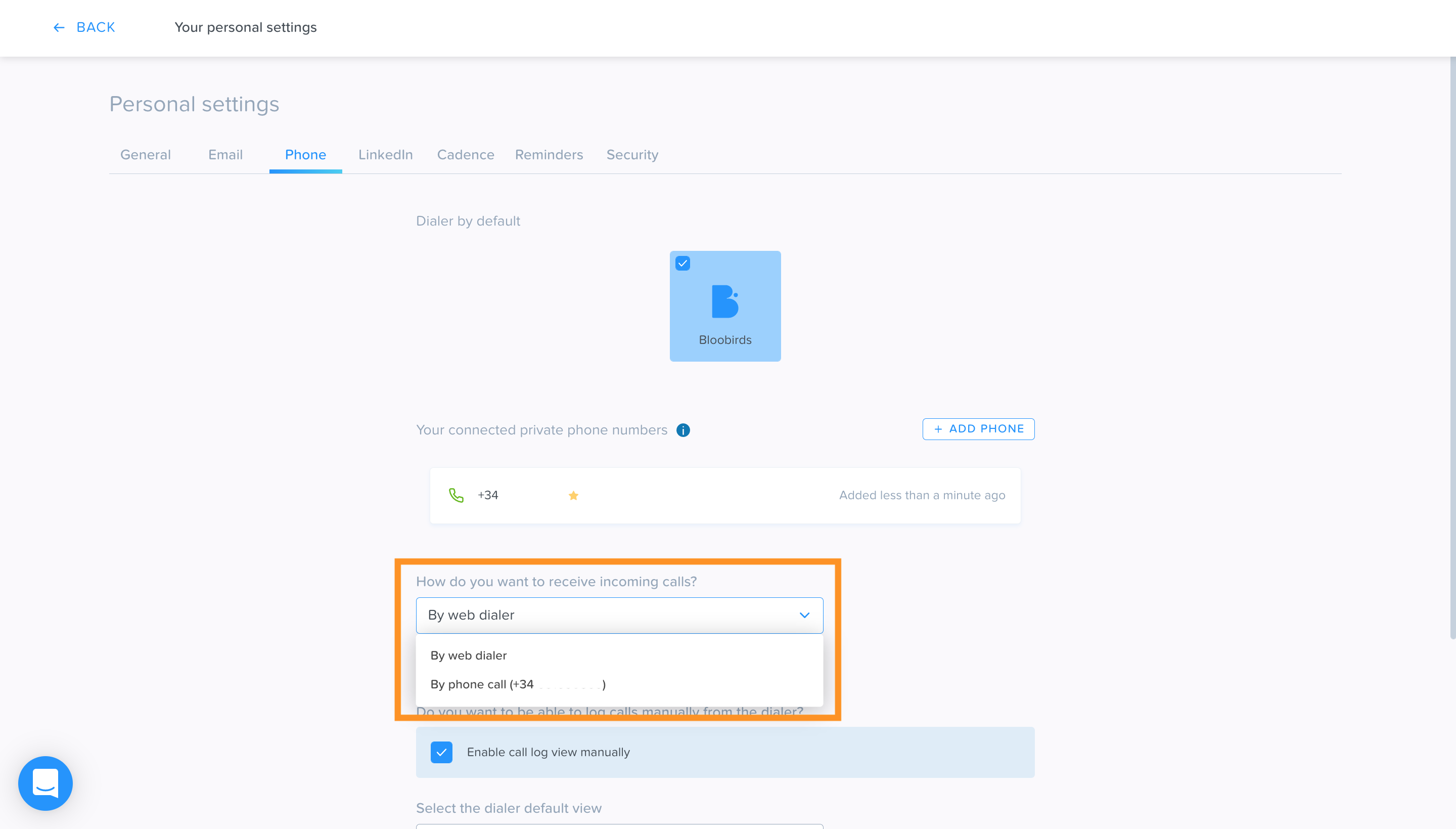The height and width of the screenshot is (829, 1456).
Task: Switch to the Email tab
Action: (225, 154)
